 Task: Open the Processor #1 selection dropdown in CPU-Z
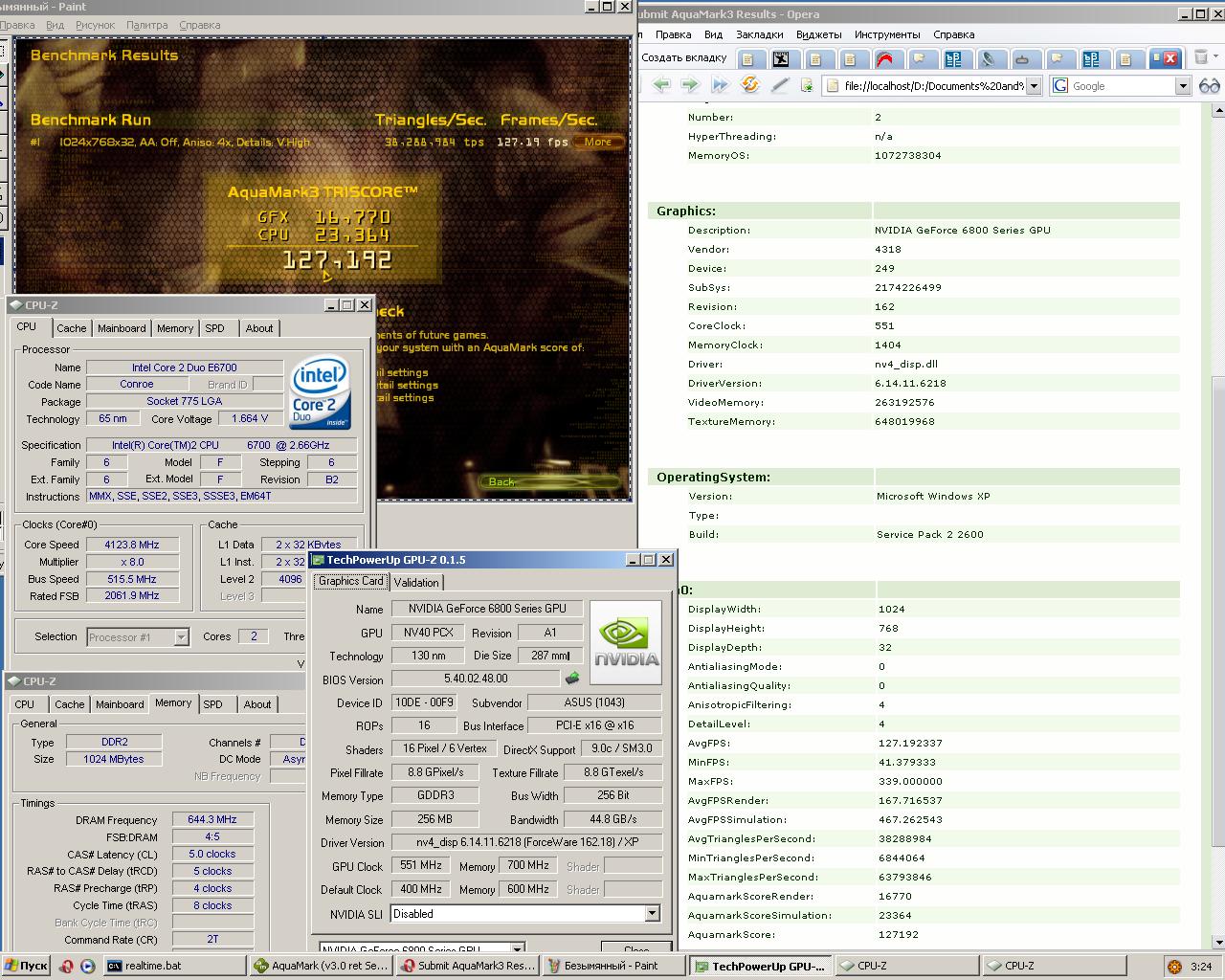coord(180,636)
